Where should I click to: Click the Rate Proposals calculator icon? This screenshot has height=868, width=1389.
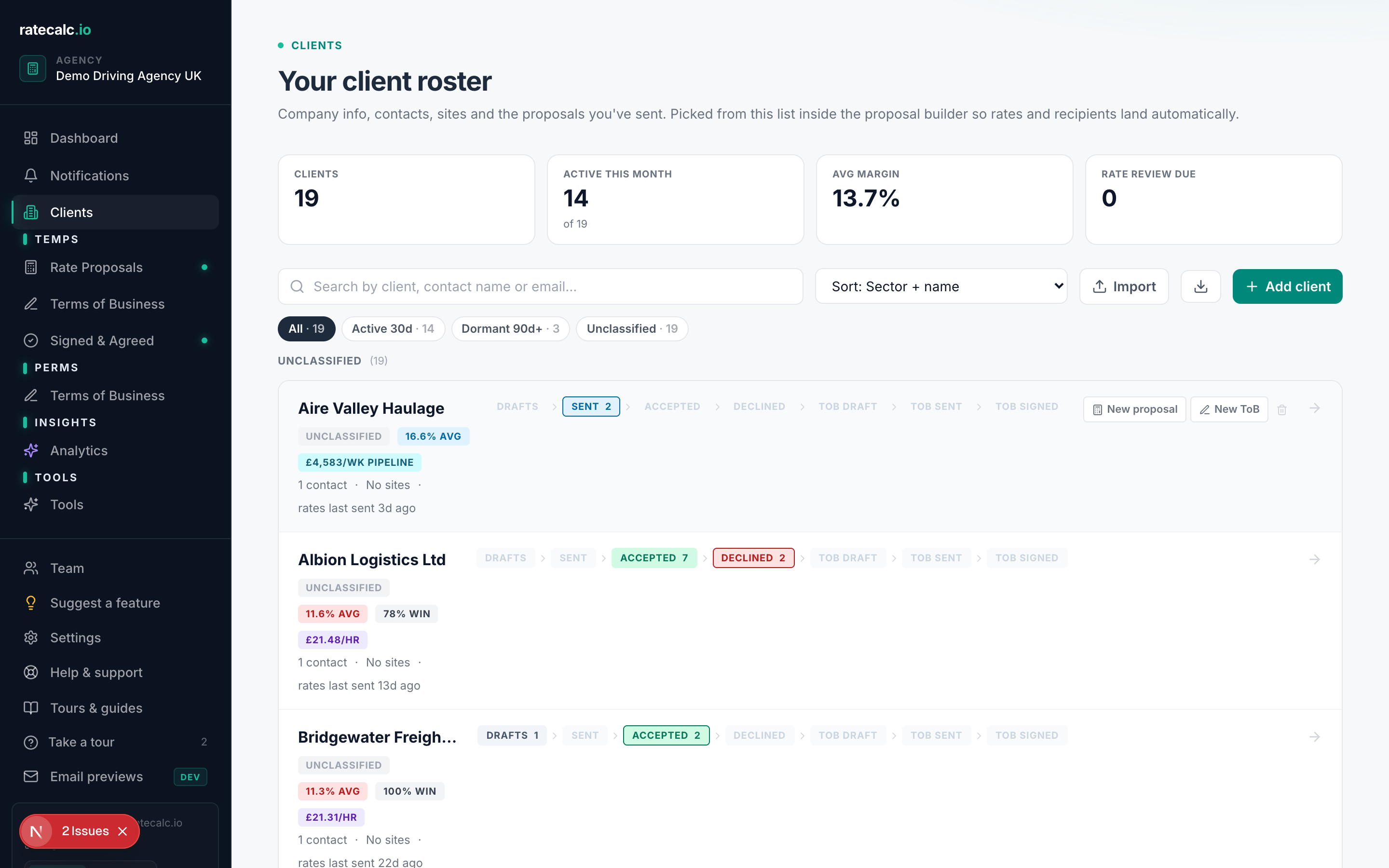[x=31, y=268]
